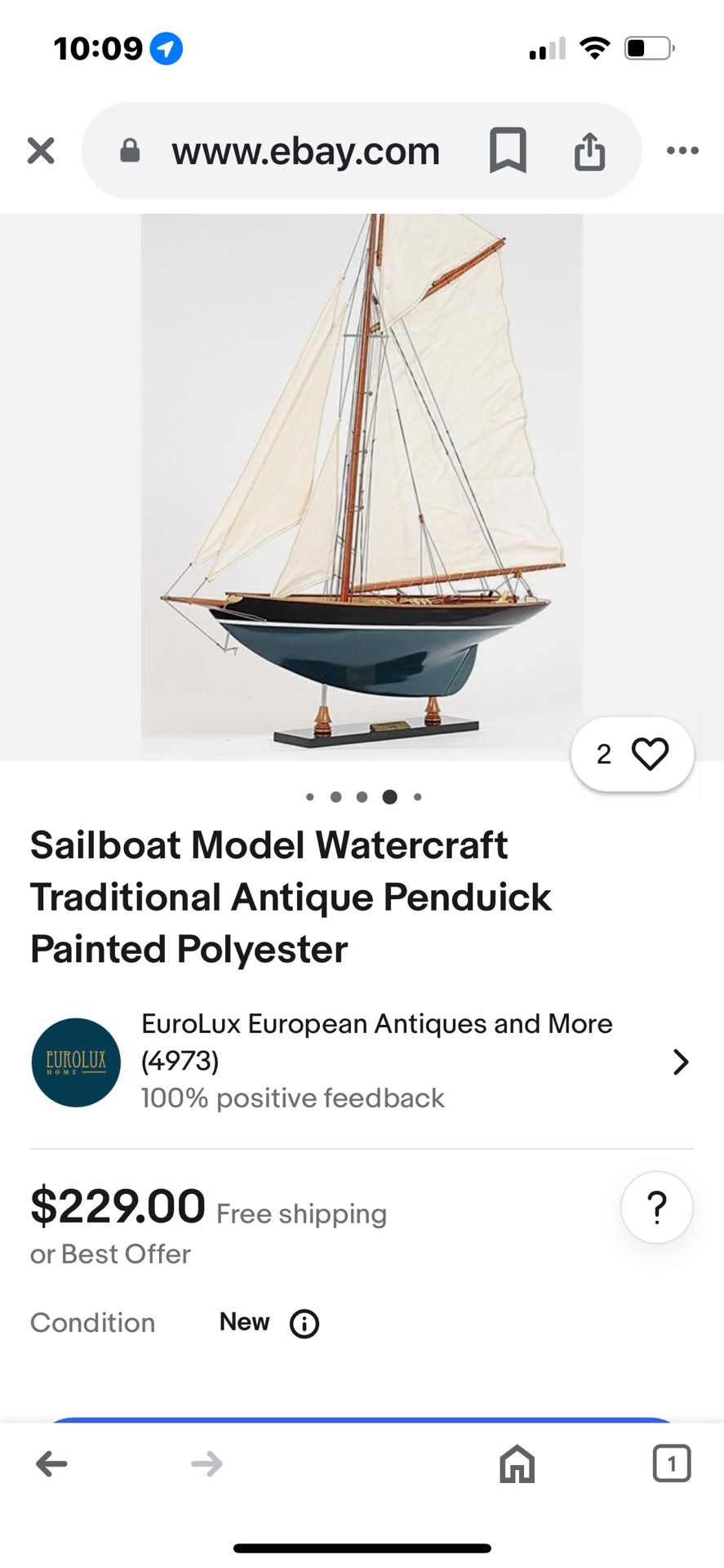Tap the bookmark icon in address bar
Viewport: 724px width, 1568px height.
[508, 150]
